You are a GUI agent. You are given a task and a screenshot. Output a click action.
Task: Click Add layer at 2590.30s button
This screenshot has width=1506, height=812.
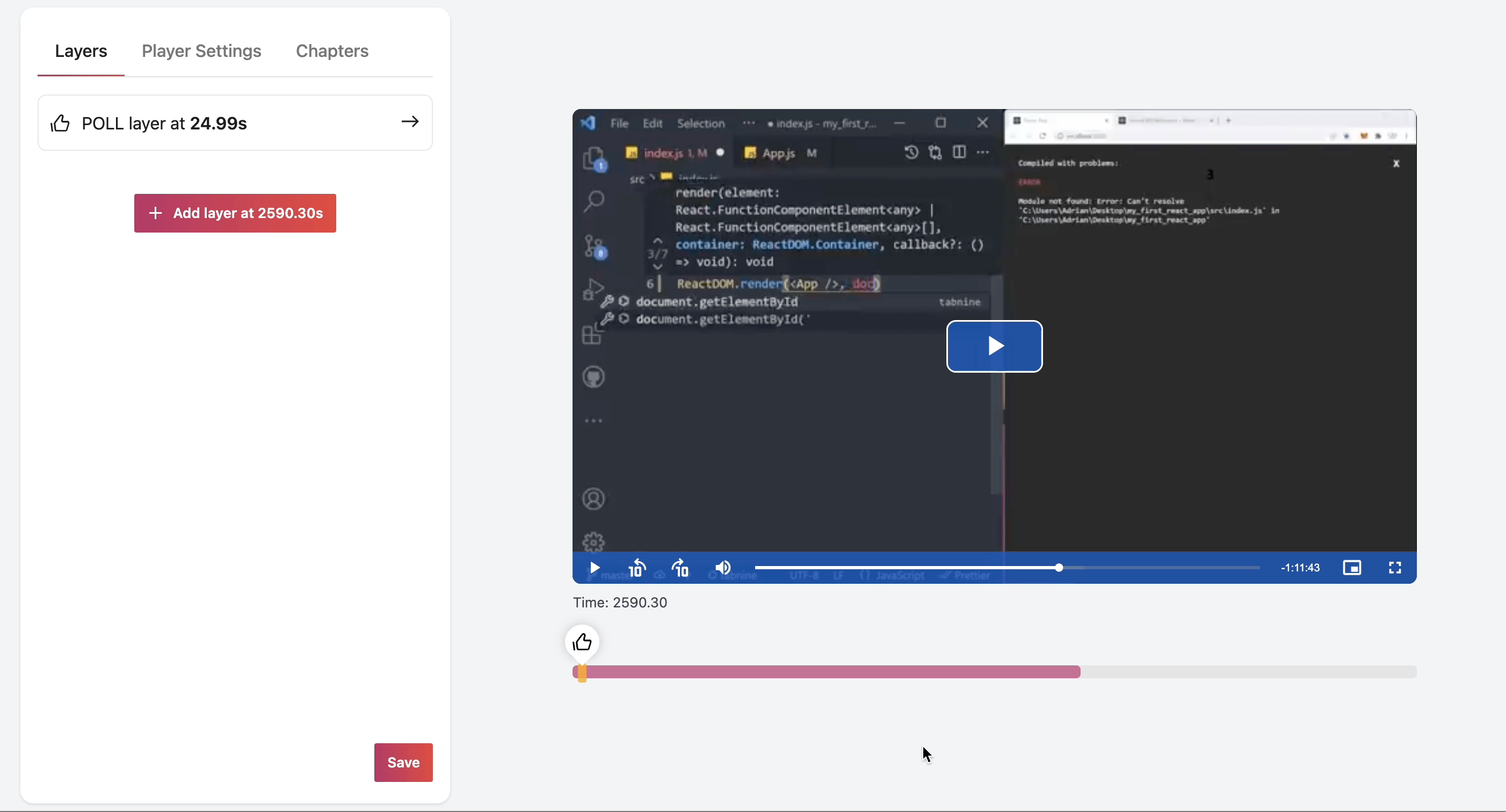[235, 213]
